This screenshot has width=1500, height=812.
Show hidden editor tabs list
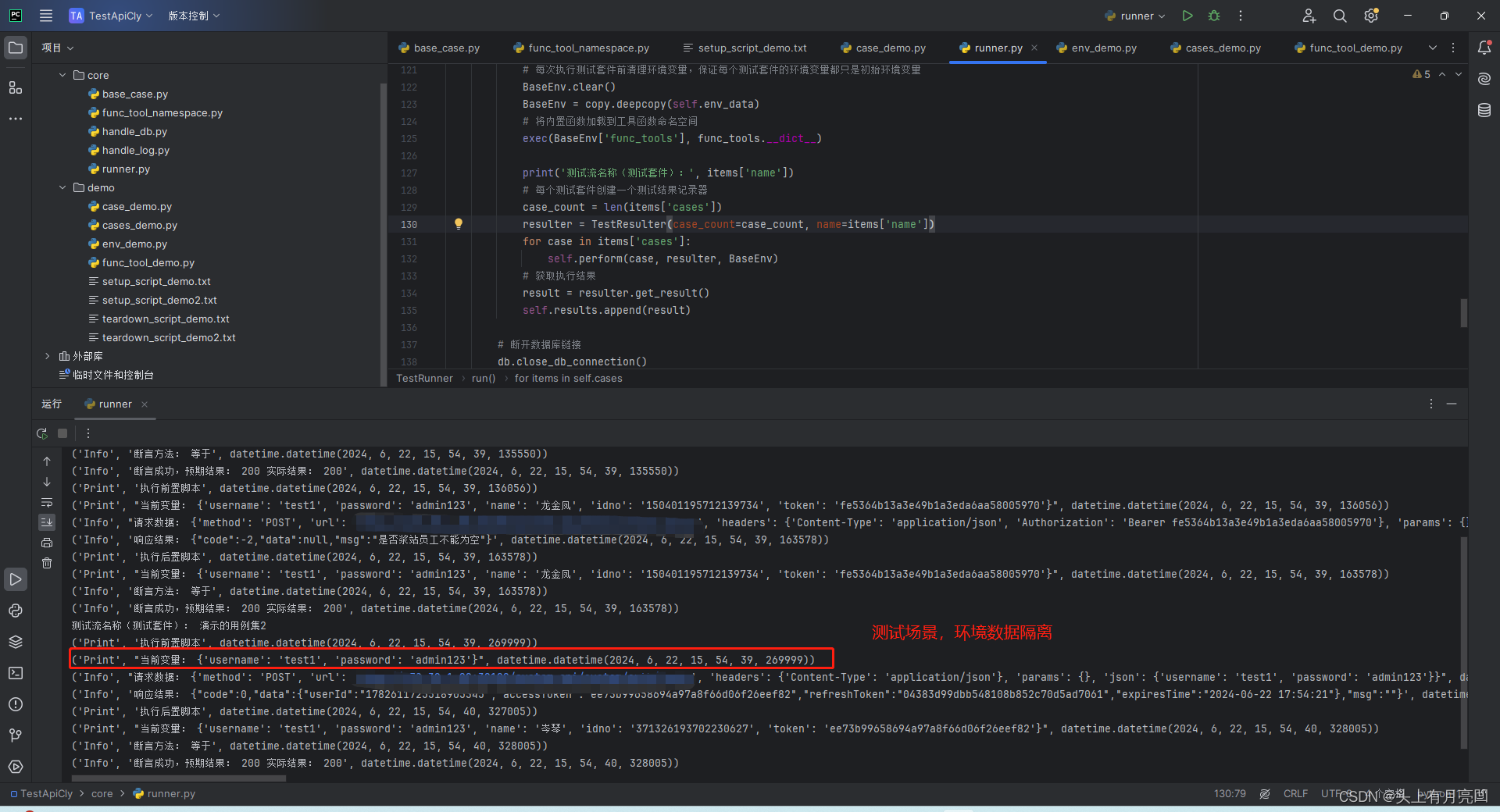(x=1433, y=48)
